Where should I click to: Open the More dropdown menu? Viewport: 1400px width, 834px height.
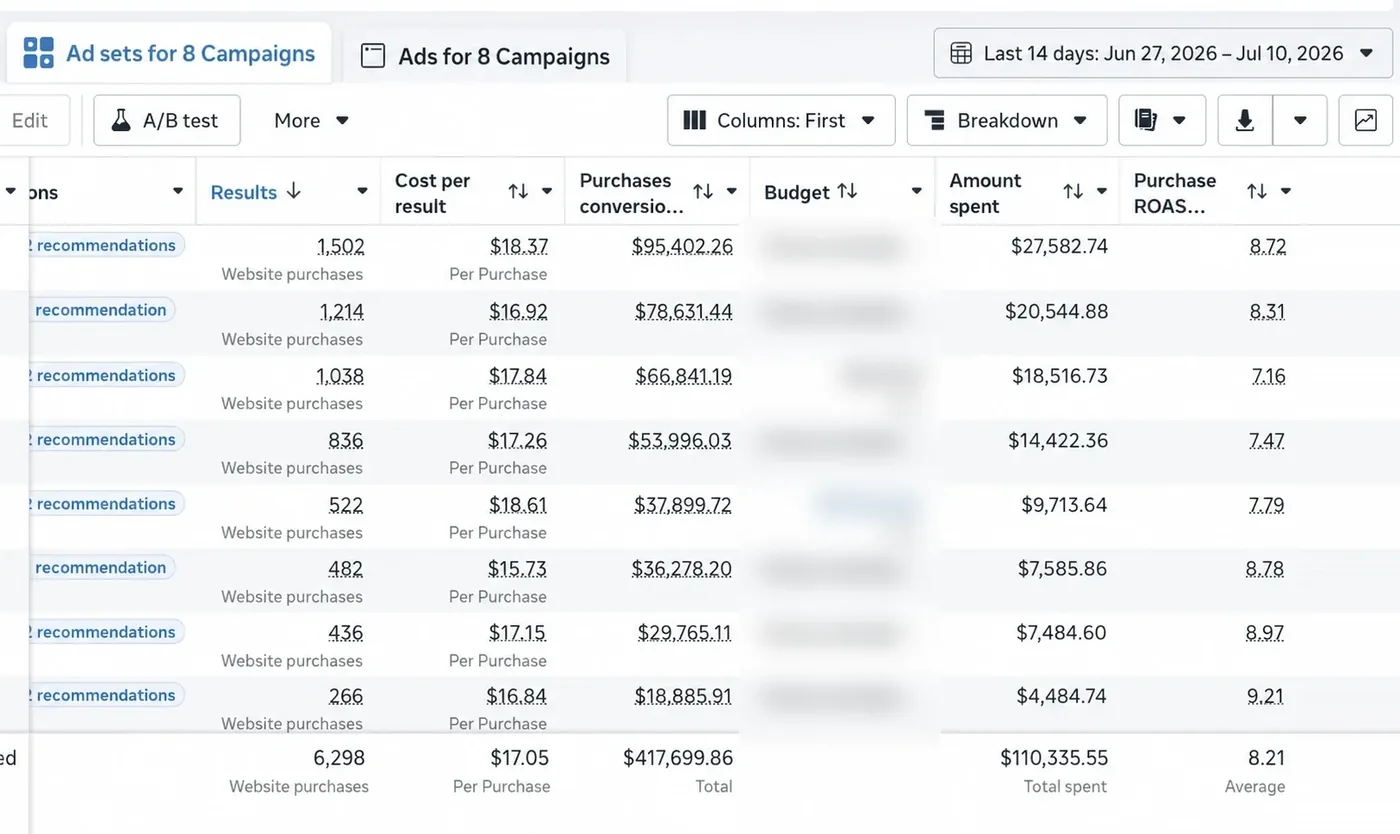(x=311, y=121)
